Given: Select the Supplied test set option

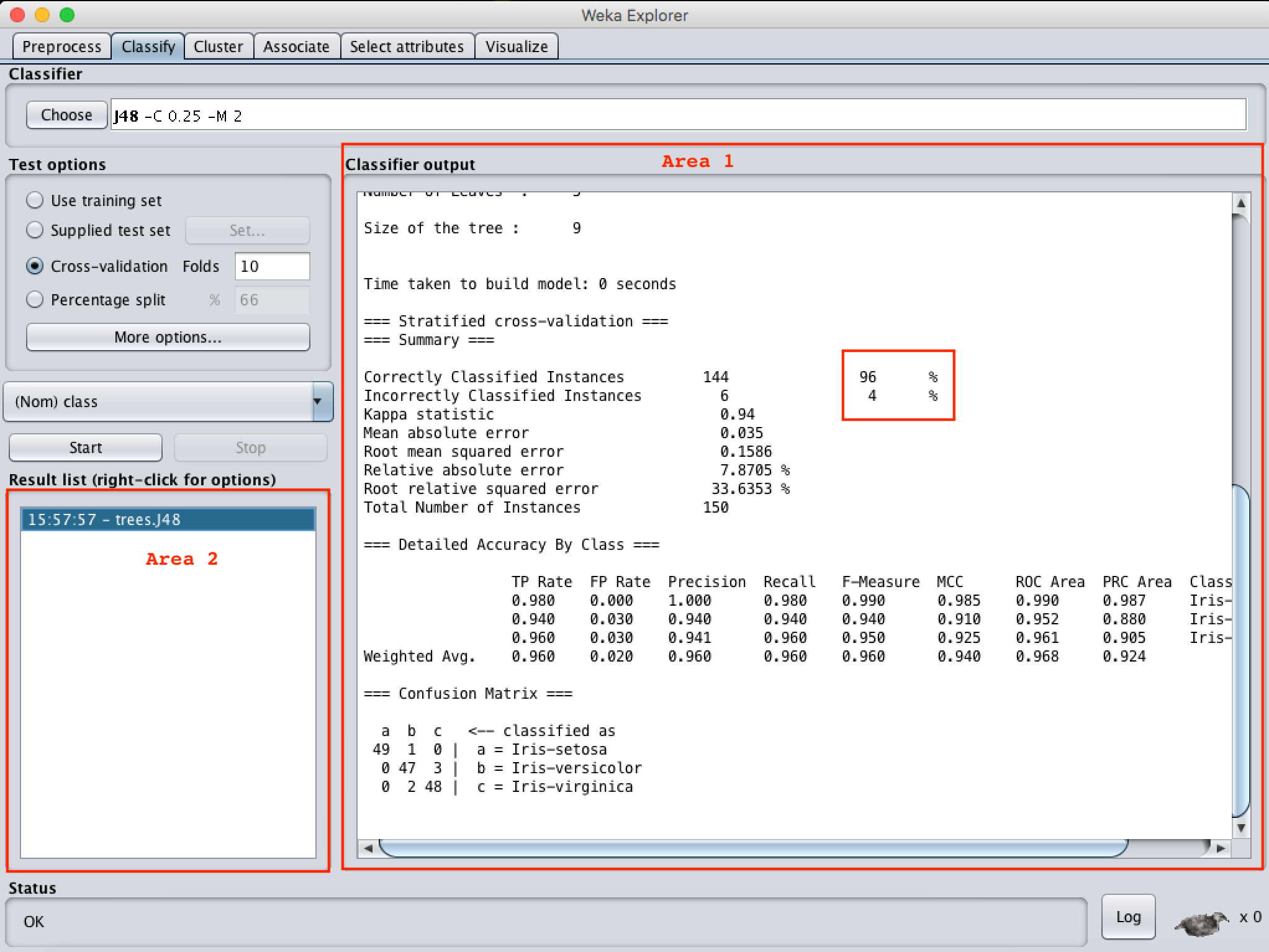Looking at the screenshot, I should [x=35, y=230].
